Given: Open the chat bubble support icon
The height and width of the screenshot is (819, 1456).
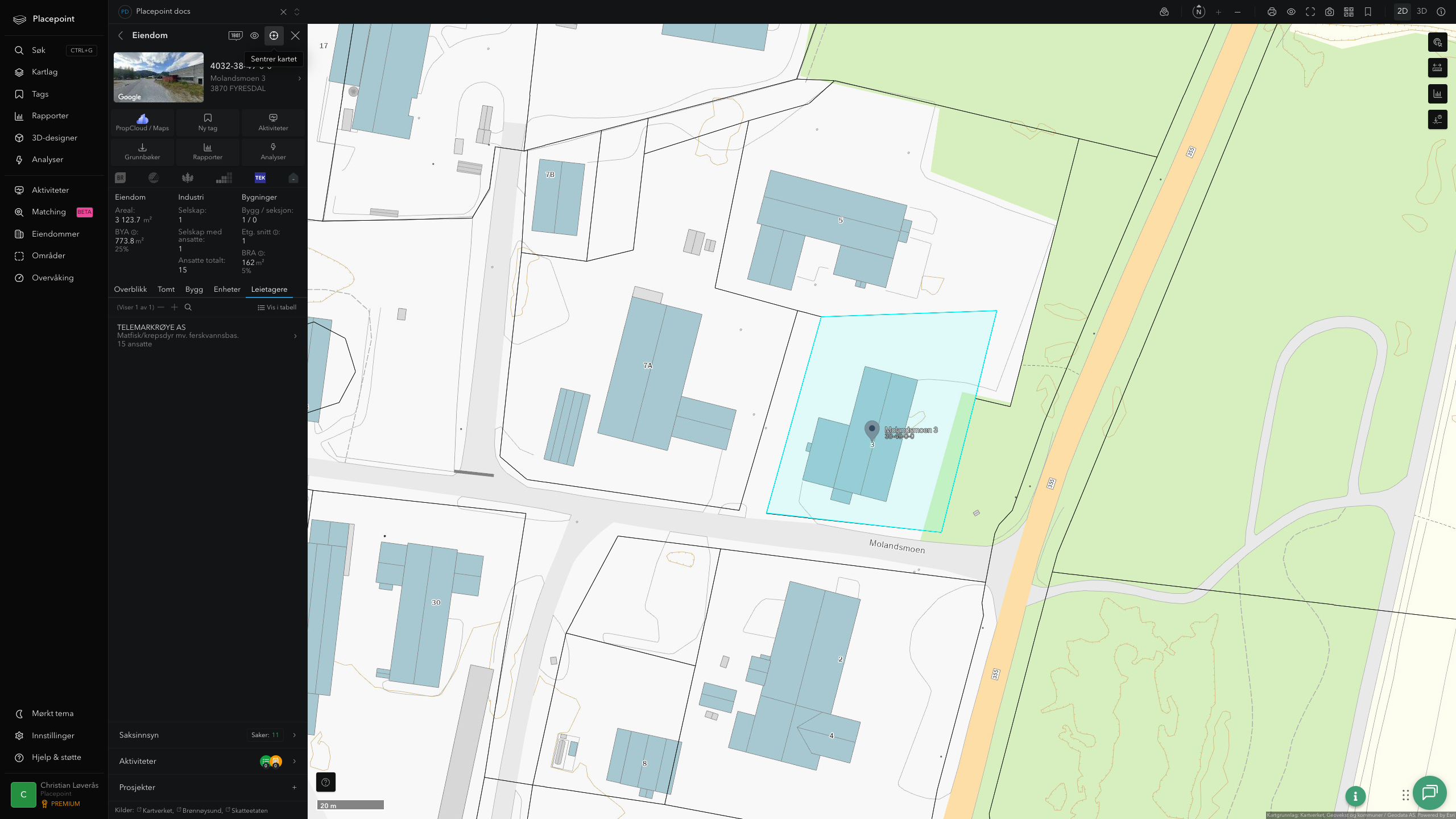Looking at the screenshot, I should tap(1430, 792).
